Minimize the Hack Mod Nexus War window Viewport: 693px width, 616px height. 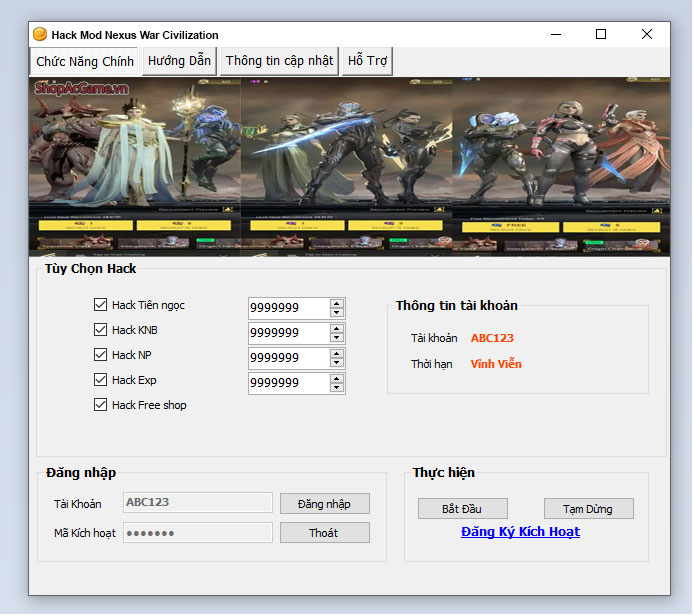(x=556, y=34)
